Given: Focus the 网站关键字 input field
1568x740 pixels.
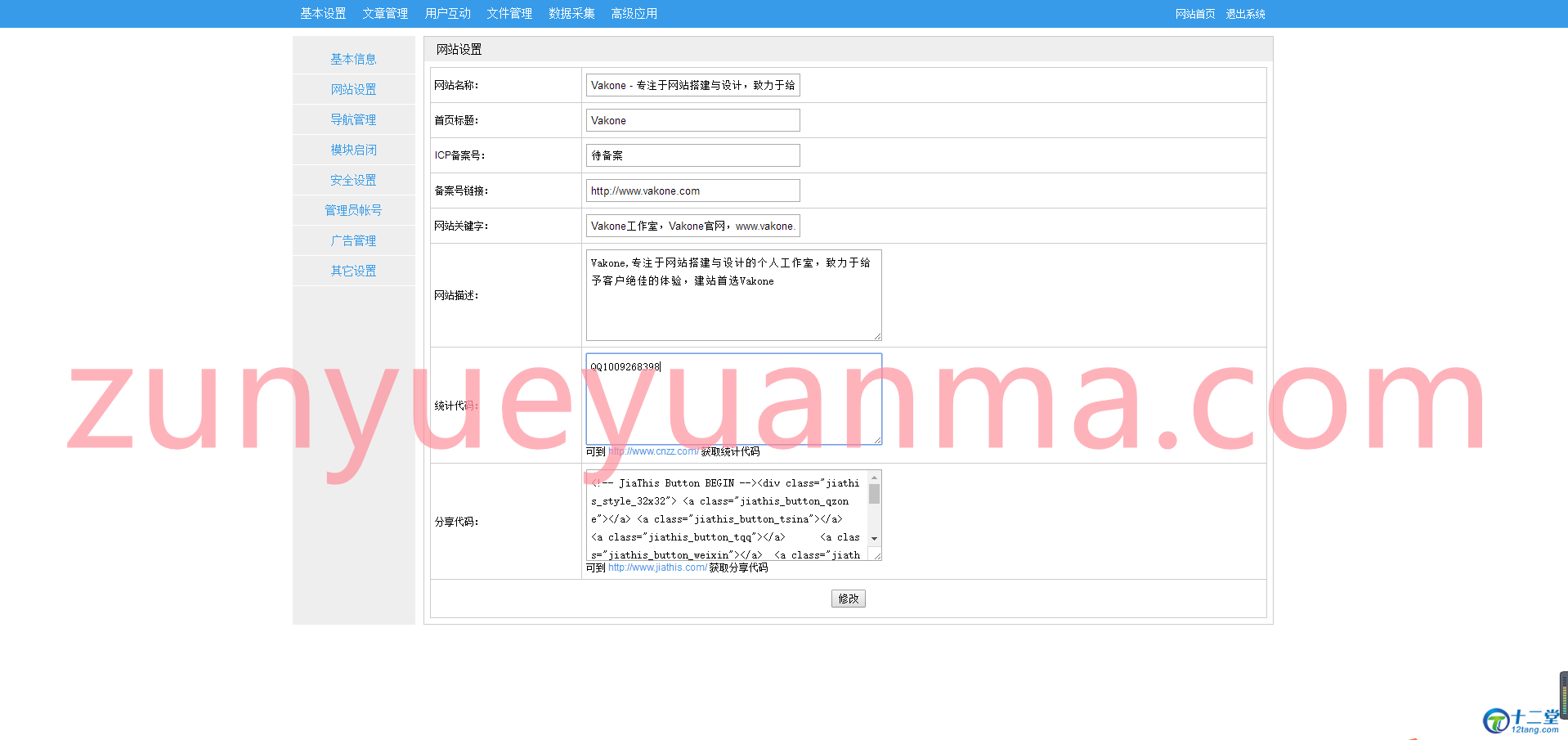Looking at the screenshot, I should pyautogui.click(x=692, y=226).
